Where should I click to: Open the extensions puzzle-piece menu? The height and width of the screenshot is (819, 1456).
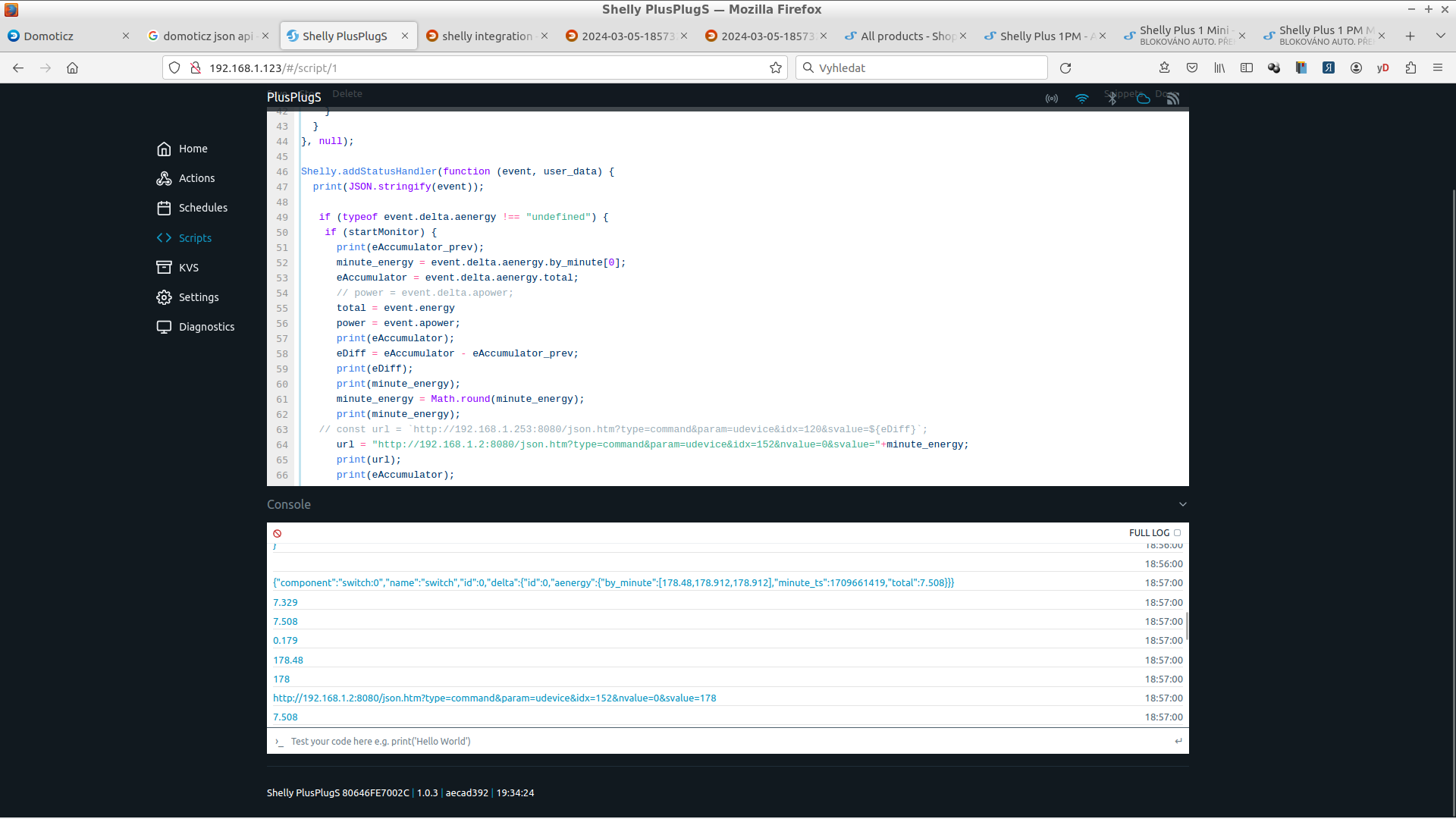[x=1410, y=68]
